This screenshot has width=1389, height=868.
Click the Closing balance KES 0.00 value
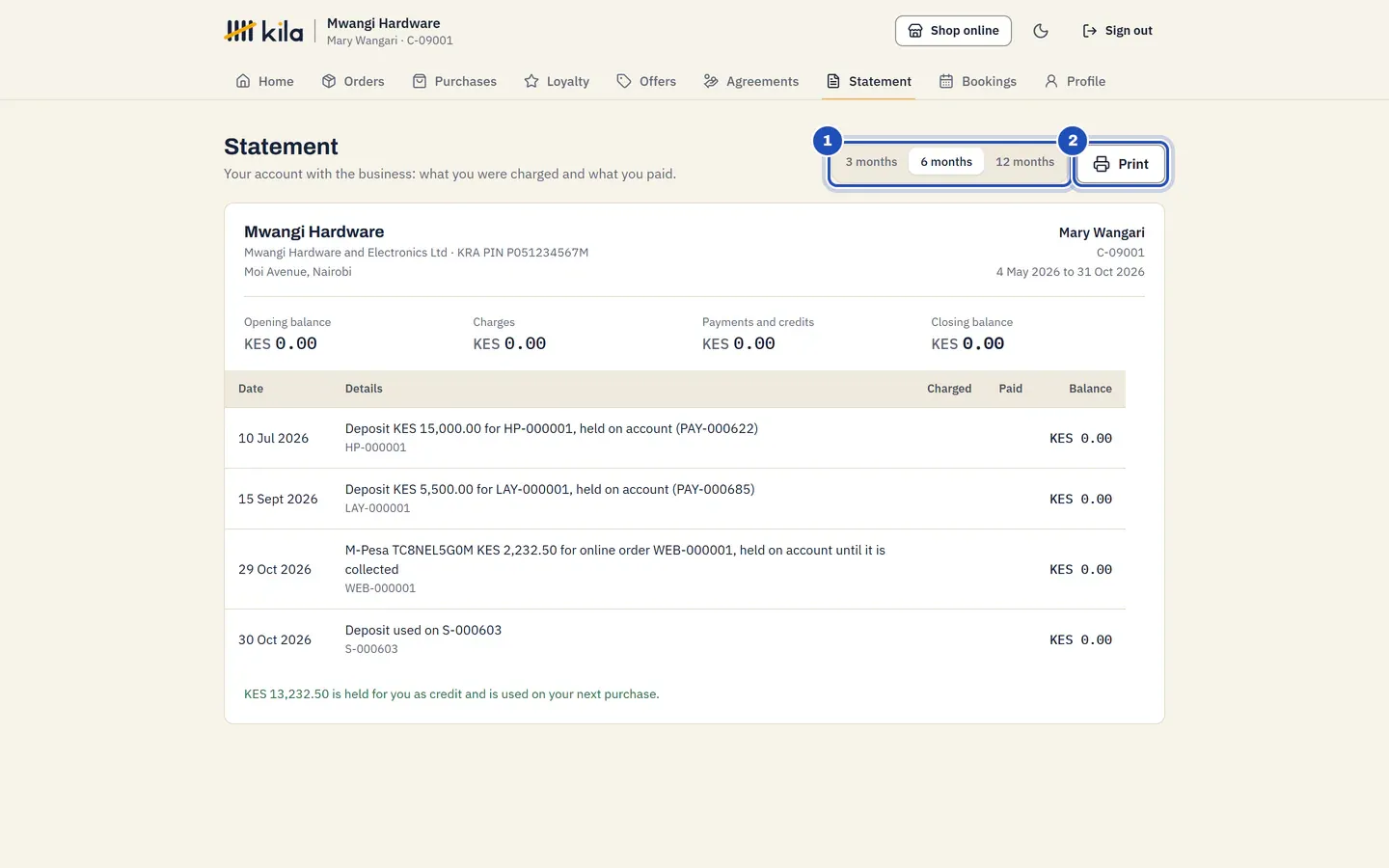tap(967, 343)
